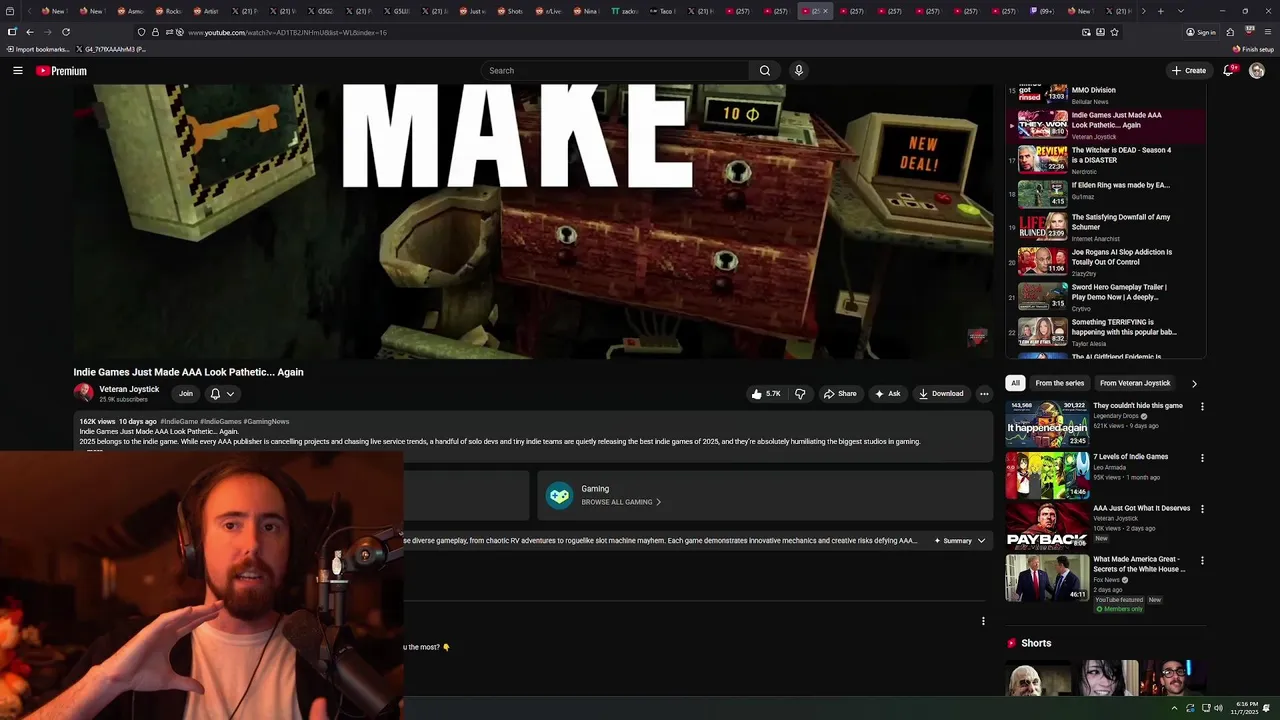Open browser extensions icon
Screen dimensions: 1280x720
[1230, 32]
